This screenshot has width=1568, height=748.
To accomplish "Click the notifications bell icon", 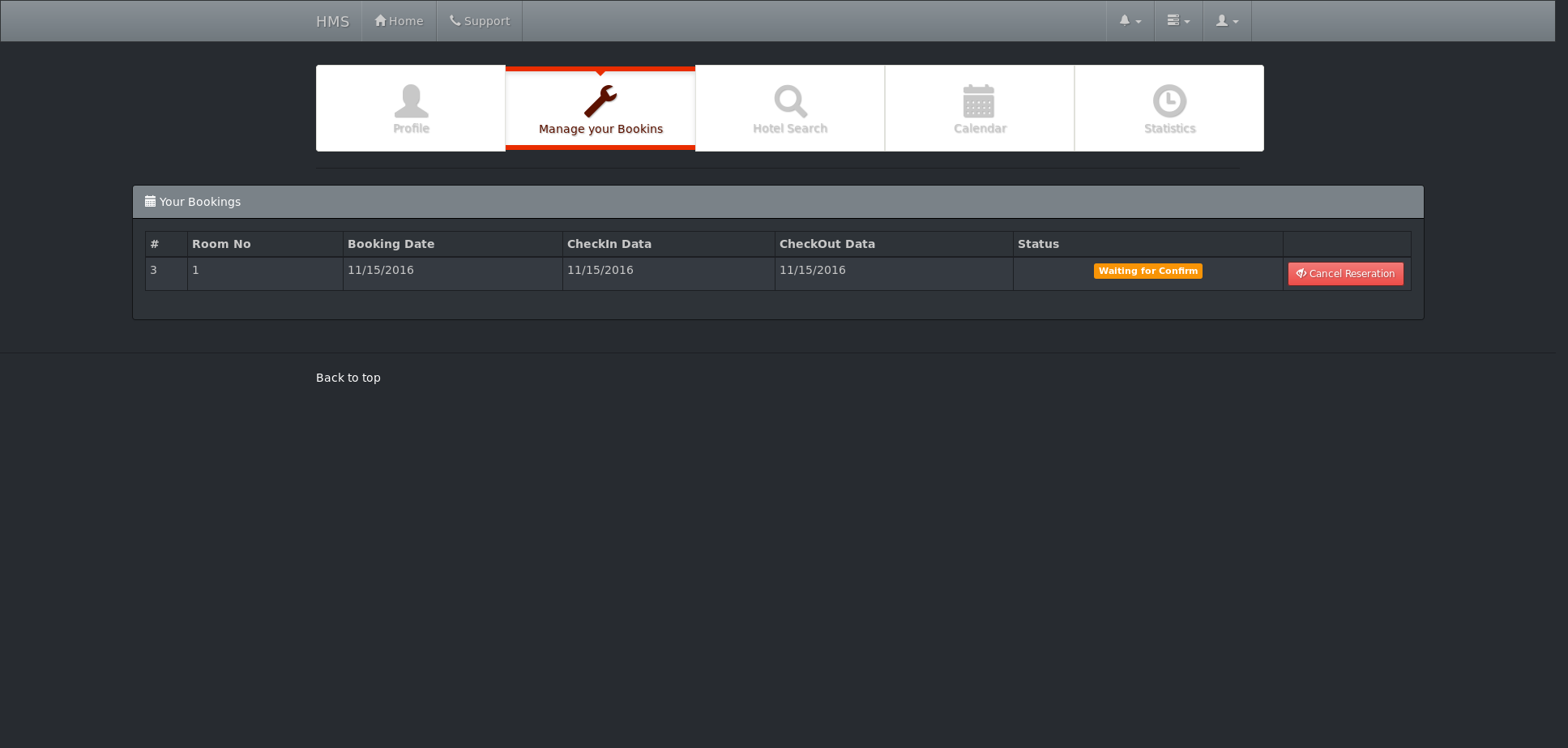I will tap(1126, 20).
